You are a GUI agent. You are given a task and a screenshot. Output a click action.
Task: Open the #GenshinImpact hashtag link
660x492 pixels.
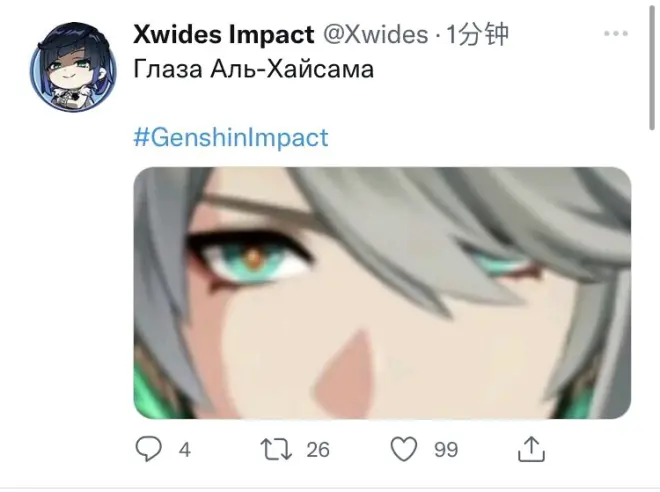[x=231, y=137]
